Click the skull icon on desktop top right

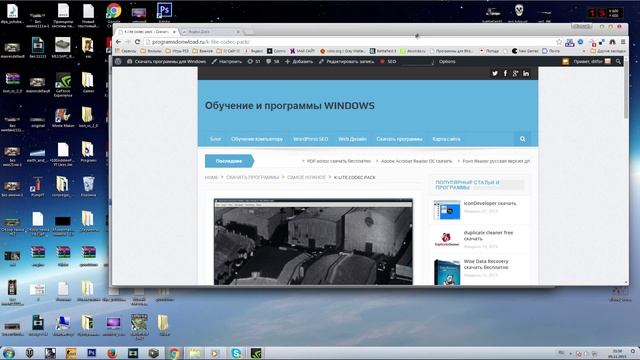[x=518, y=11]
